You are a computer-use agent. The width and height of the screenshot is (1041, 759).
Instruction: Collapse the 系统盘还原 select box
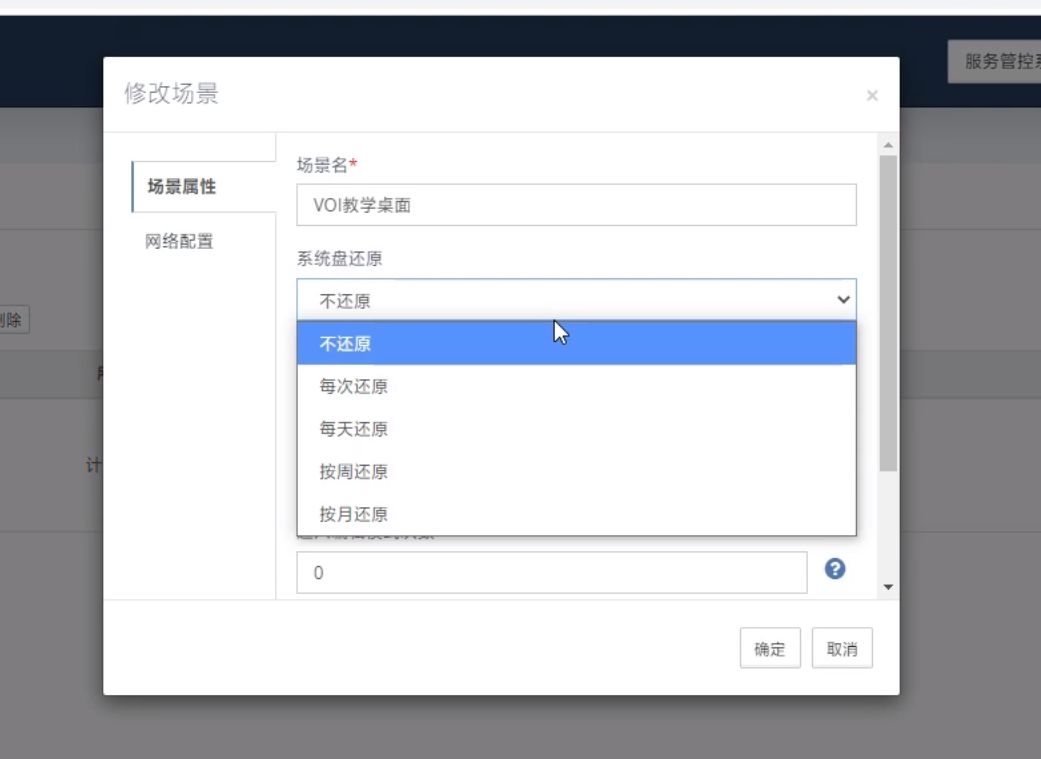(x=576, y=300)
